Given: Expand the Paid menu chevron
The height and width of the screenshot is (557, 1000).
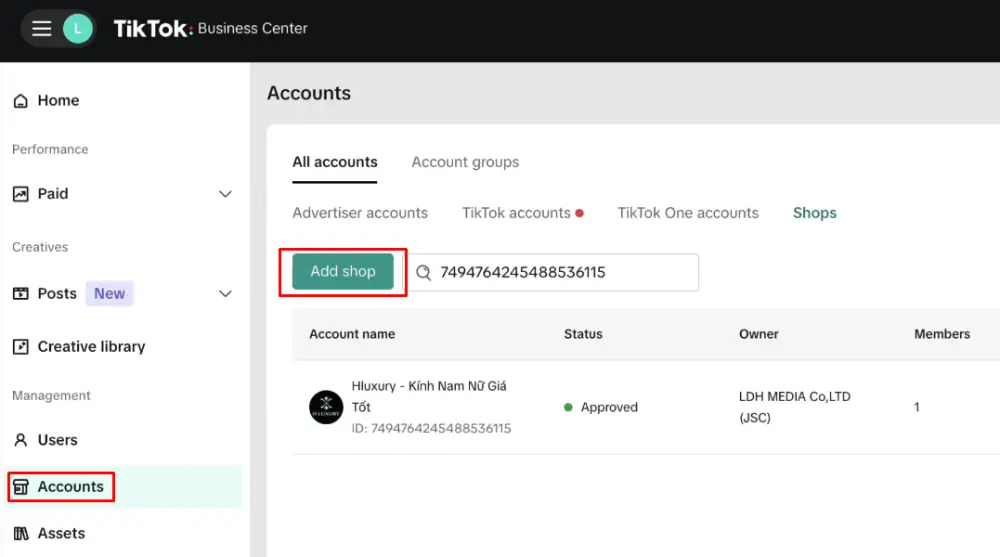Looking at the screenshot, I should click(225, 194).
